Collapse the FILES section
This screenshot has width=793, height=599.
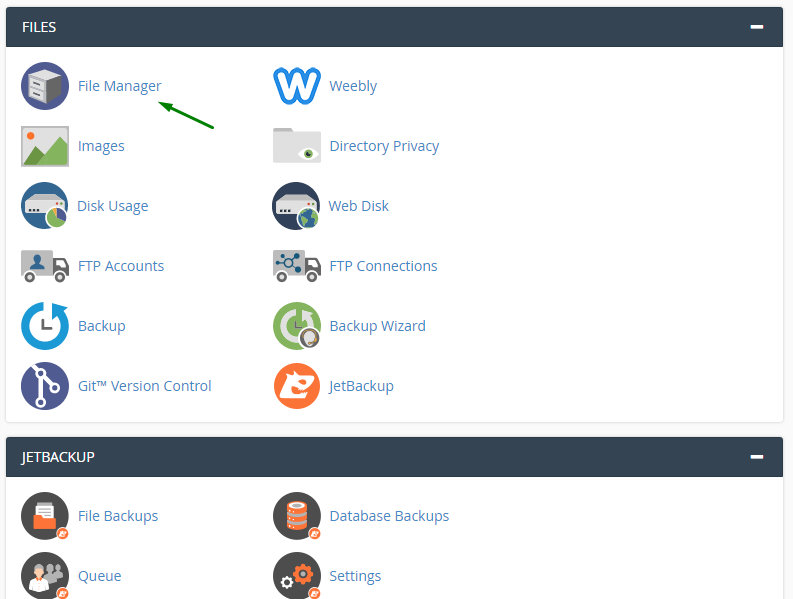coord(757,27)
